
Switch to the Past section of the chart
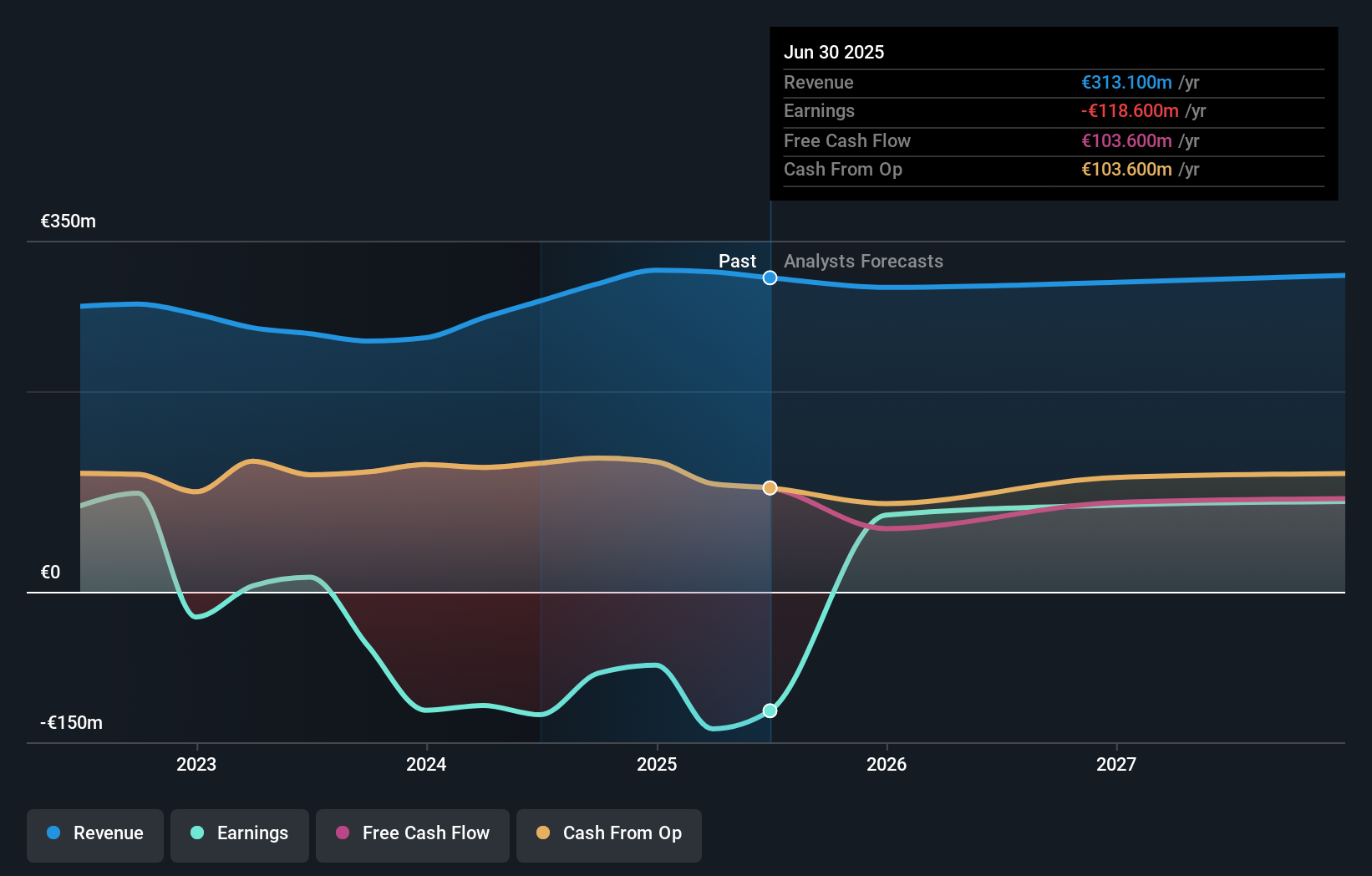pos(737,261)
